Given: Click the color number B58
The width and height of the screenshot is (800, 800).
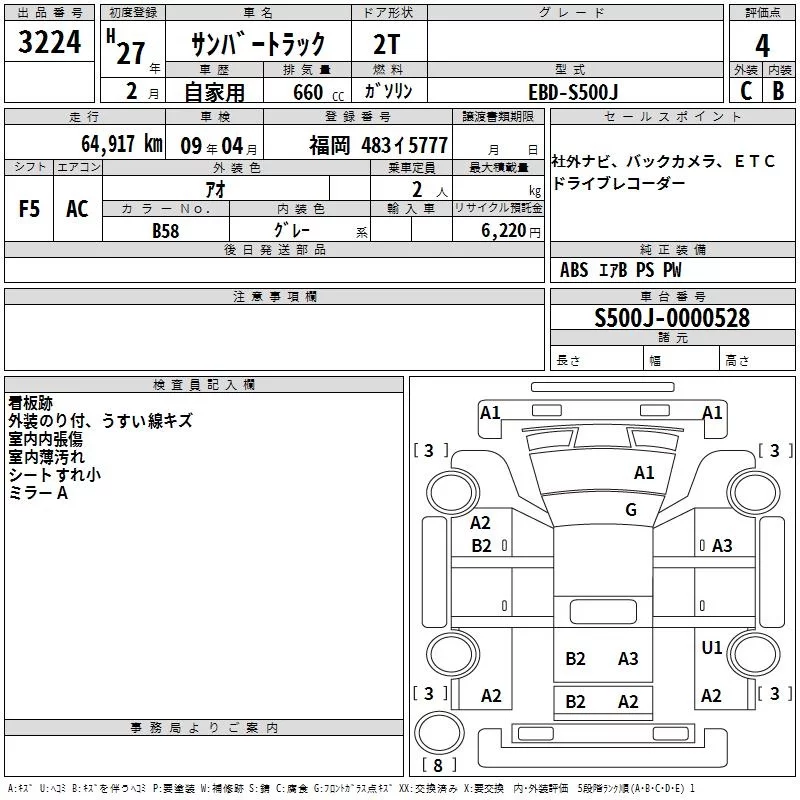Looking at the screenshot, I should 165,231.
